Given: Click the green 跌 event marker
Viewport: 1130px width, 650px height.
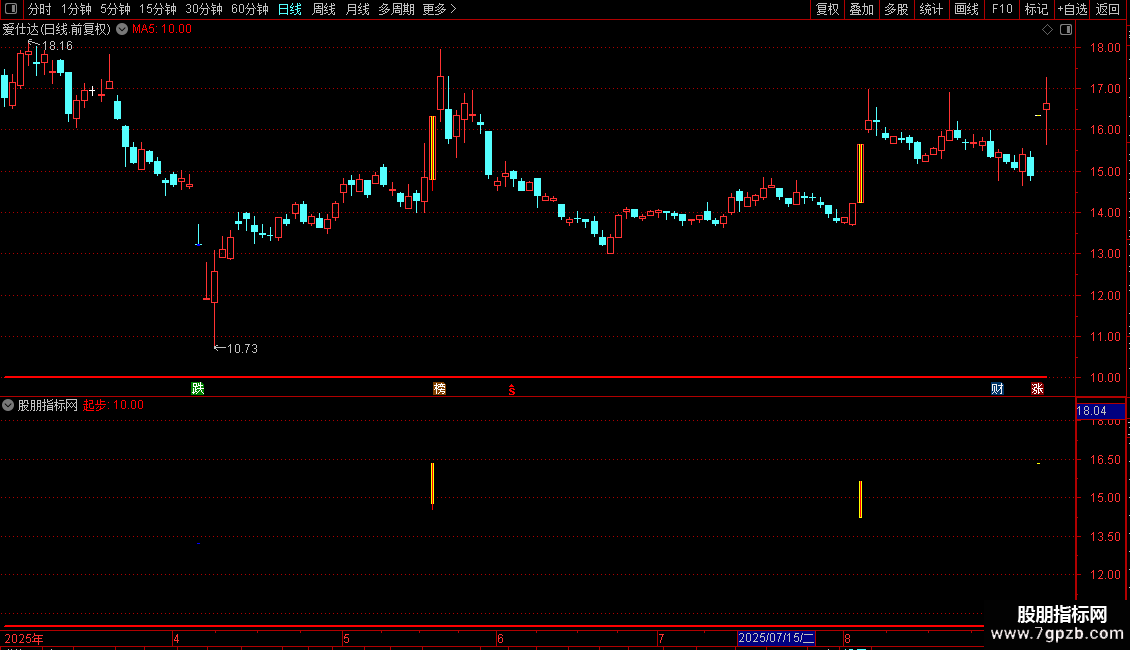Looking at the screenshot, I should 198,388.
